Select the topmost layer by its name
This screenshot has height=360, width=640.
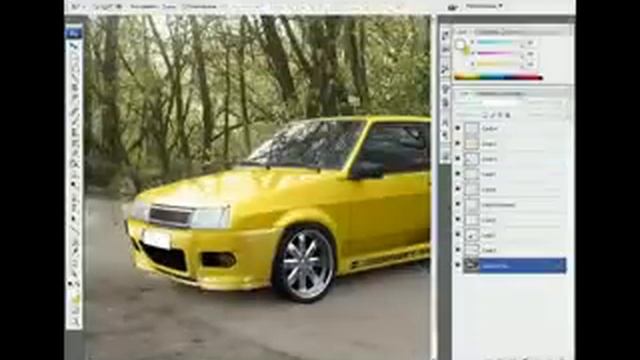(490, 129)
